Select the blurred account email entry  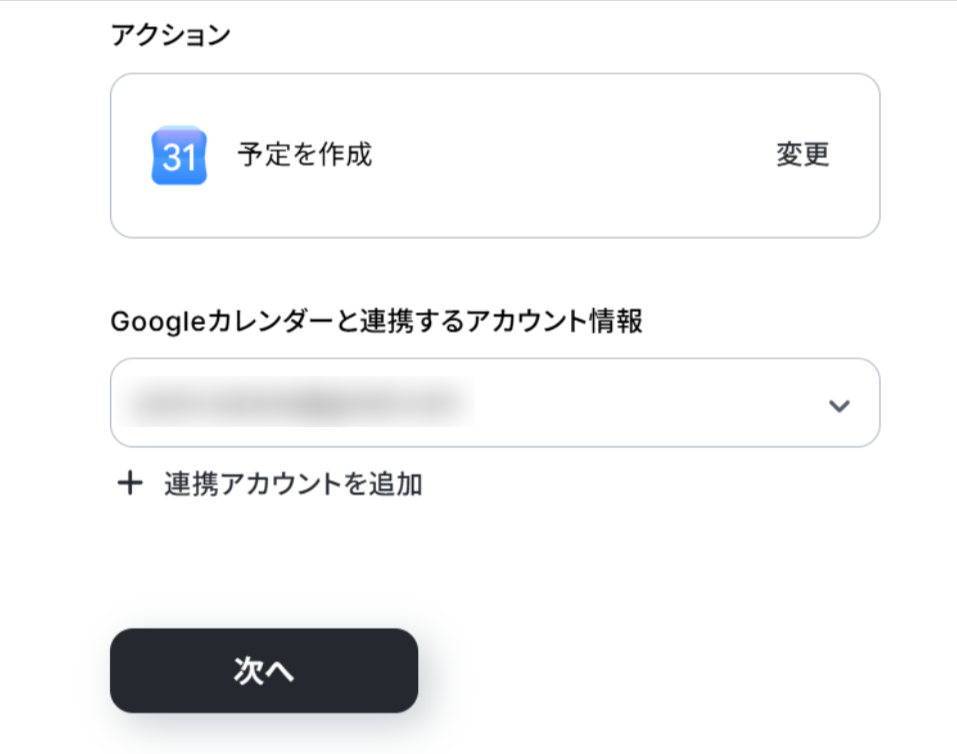point(297,403)
